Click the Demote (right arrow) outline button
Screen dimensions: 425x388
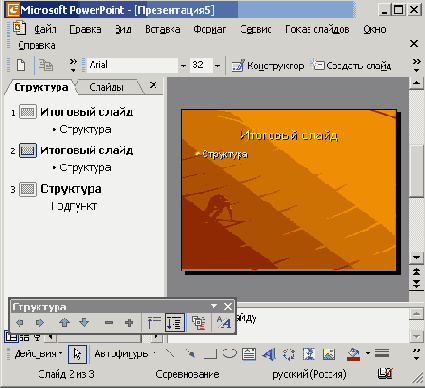pos(40,323)
